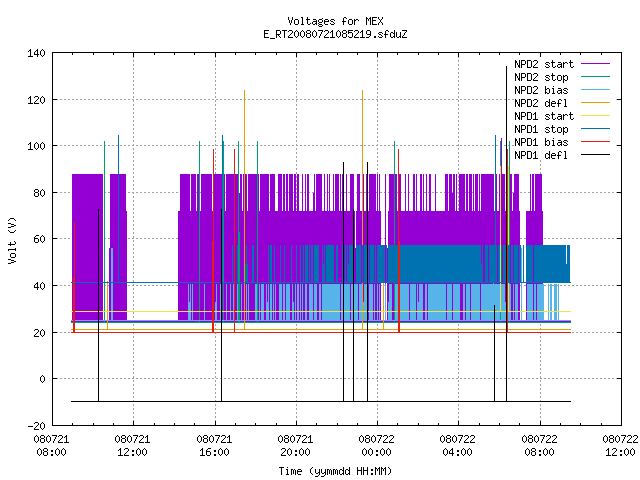Click the 'NPD2 start' legend label
The width and height of the screenshot is (640, 480).
[x=544, y=64]
